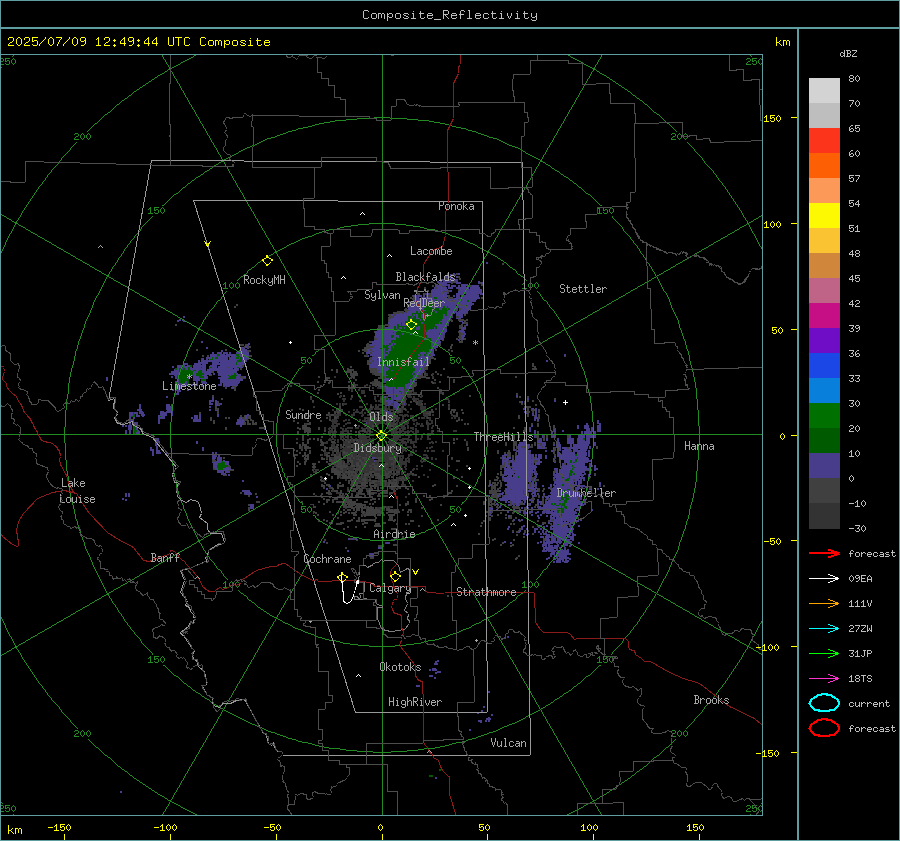Viewport: 900px width, 841px height.
Task: Click the 65 value in dBZ legend
Action: (854, 129)
